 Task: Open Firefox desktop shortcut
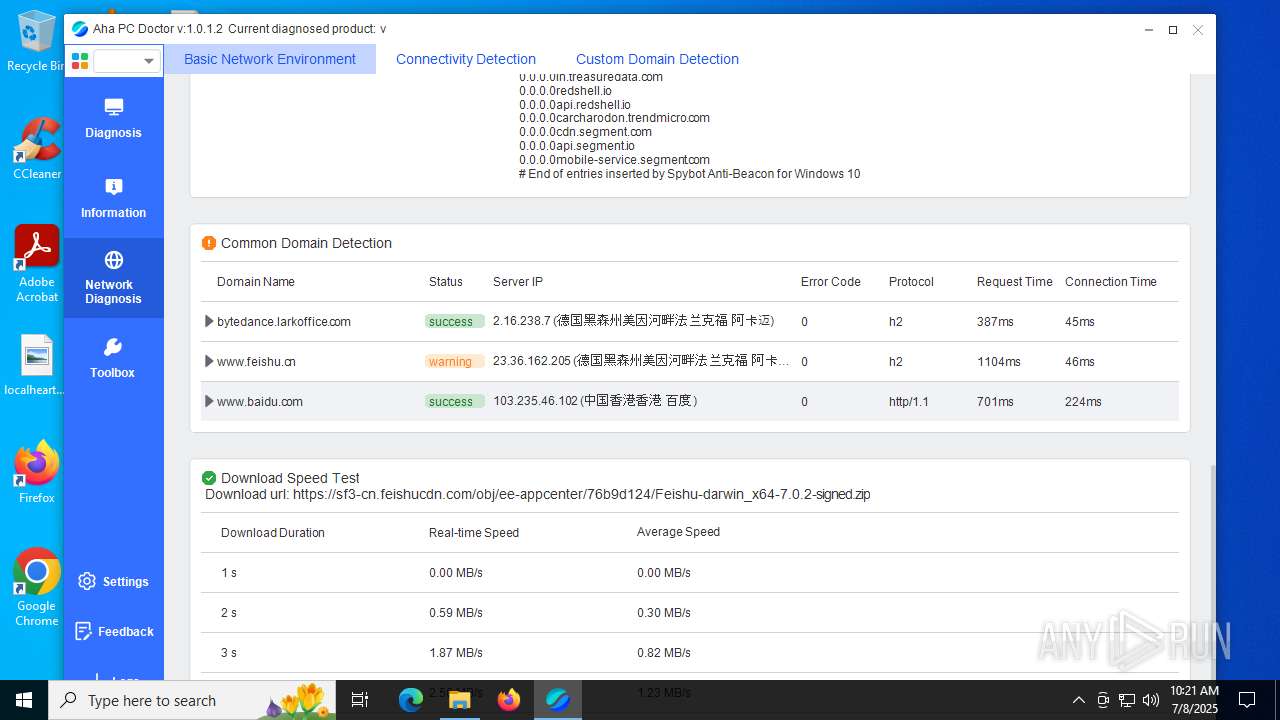(x=36, y=472)
